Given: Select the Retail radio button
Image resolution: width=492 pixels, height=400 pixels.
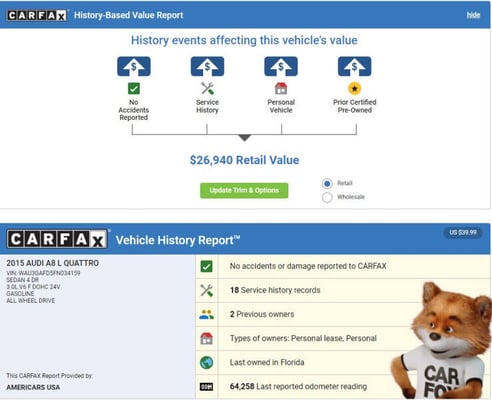Looking at the screenshot, I should point(327,184).
